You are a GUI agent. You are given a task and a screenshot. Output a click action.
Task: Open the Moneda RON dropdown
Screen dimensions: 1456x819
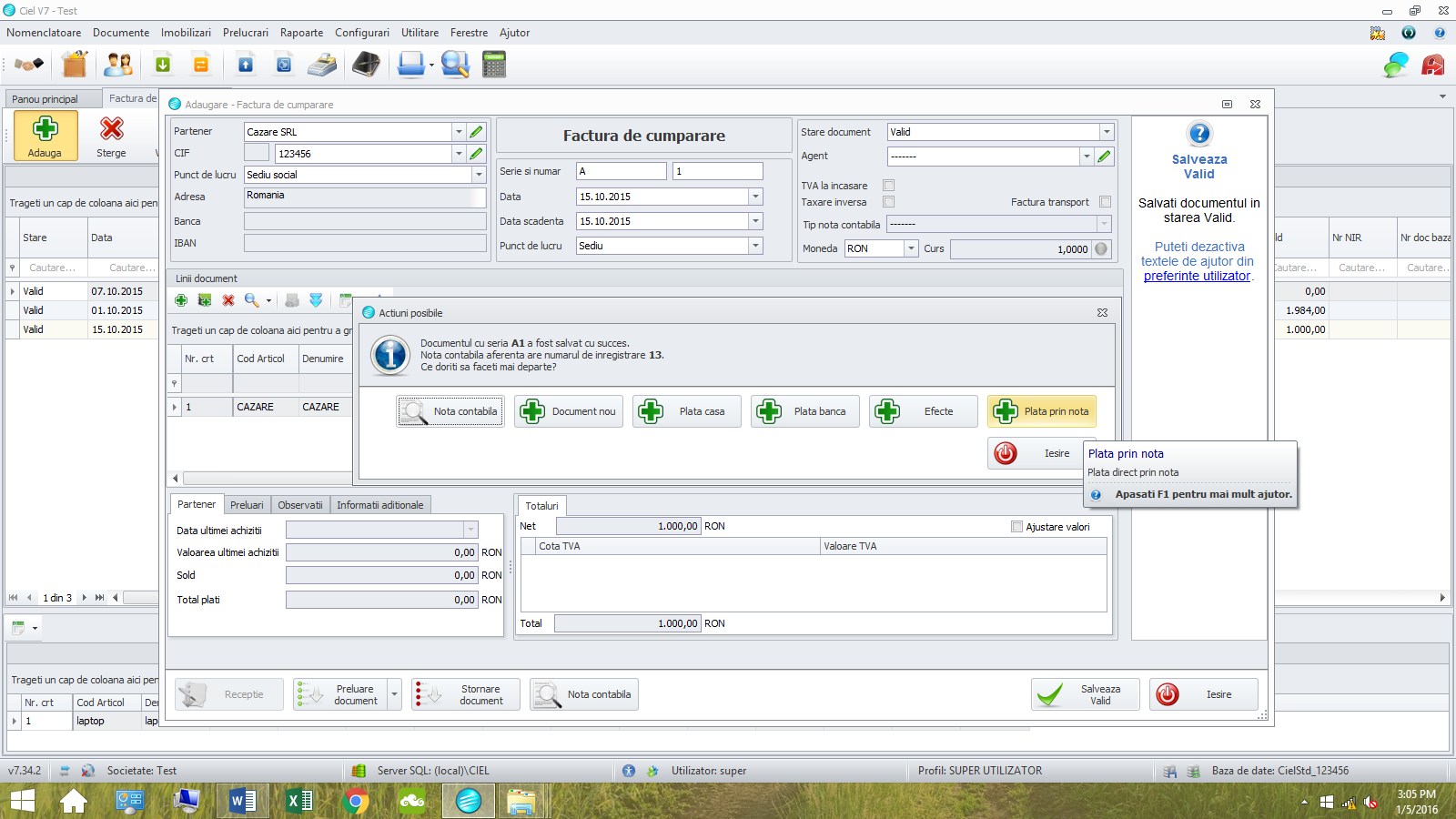pyautogui.click(x=911, y=248)
